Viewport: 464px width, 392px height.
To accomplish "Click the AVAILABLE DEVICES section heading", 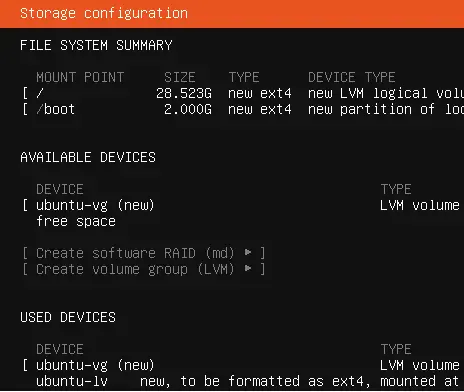I will click(88, 157).
